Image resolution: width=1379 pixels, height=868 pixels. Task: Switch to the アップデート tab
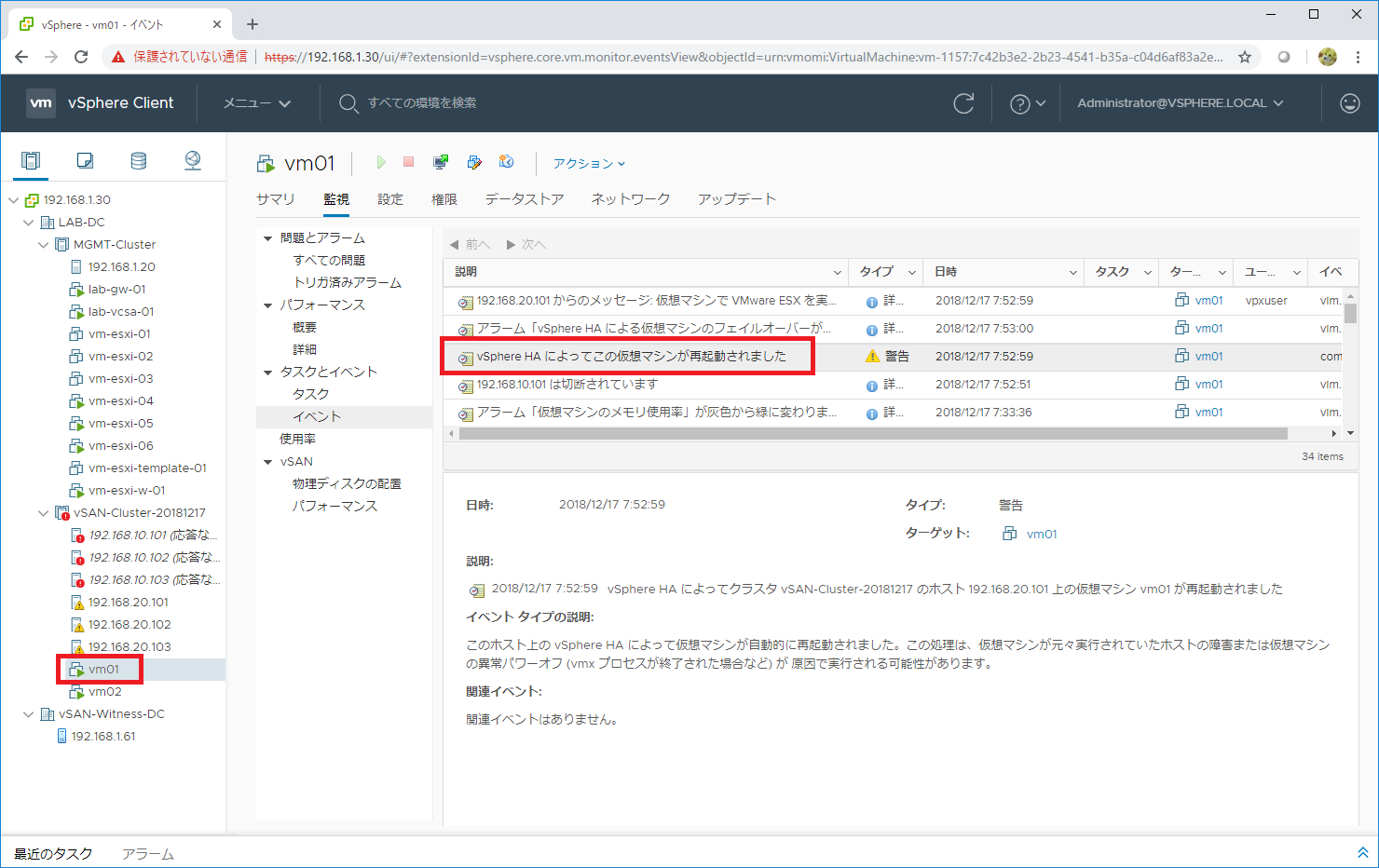[x=737, y=199]
